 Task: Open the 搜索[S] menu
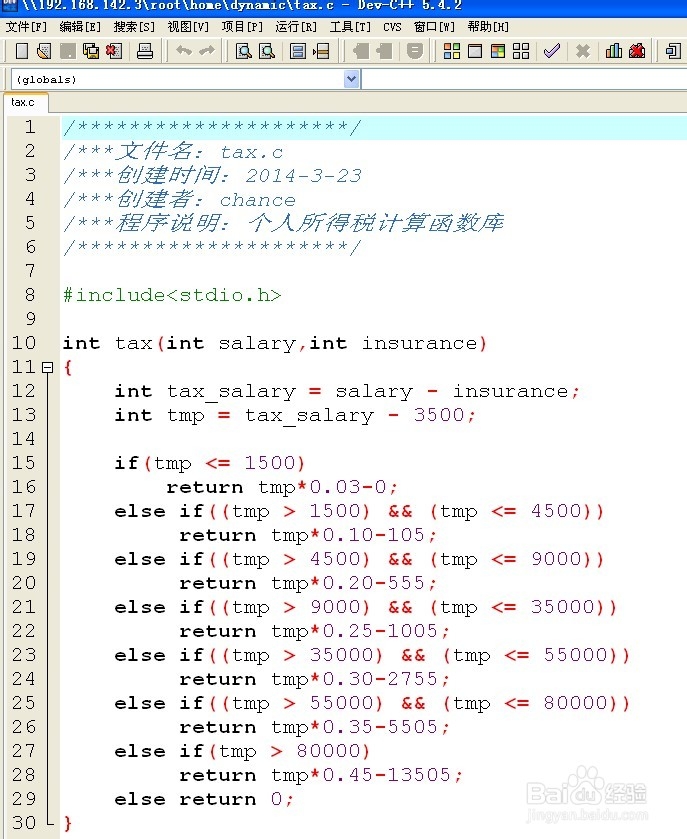click(134, 27)
